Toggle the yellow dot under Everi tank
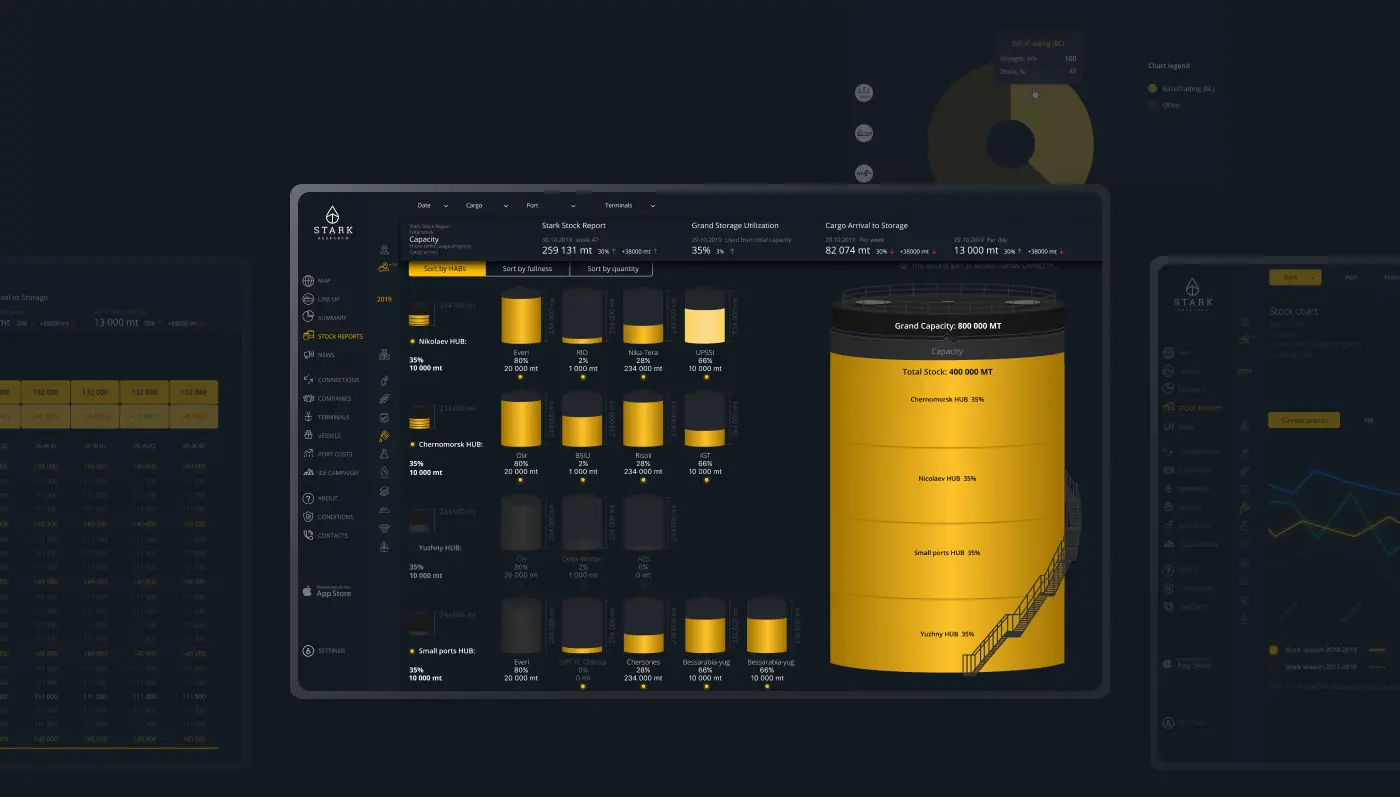Viewport: 1400px width, 797px height. [521, 377]
